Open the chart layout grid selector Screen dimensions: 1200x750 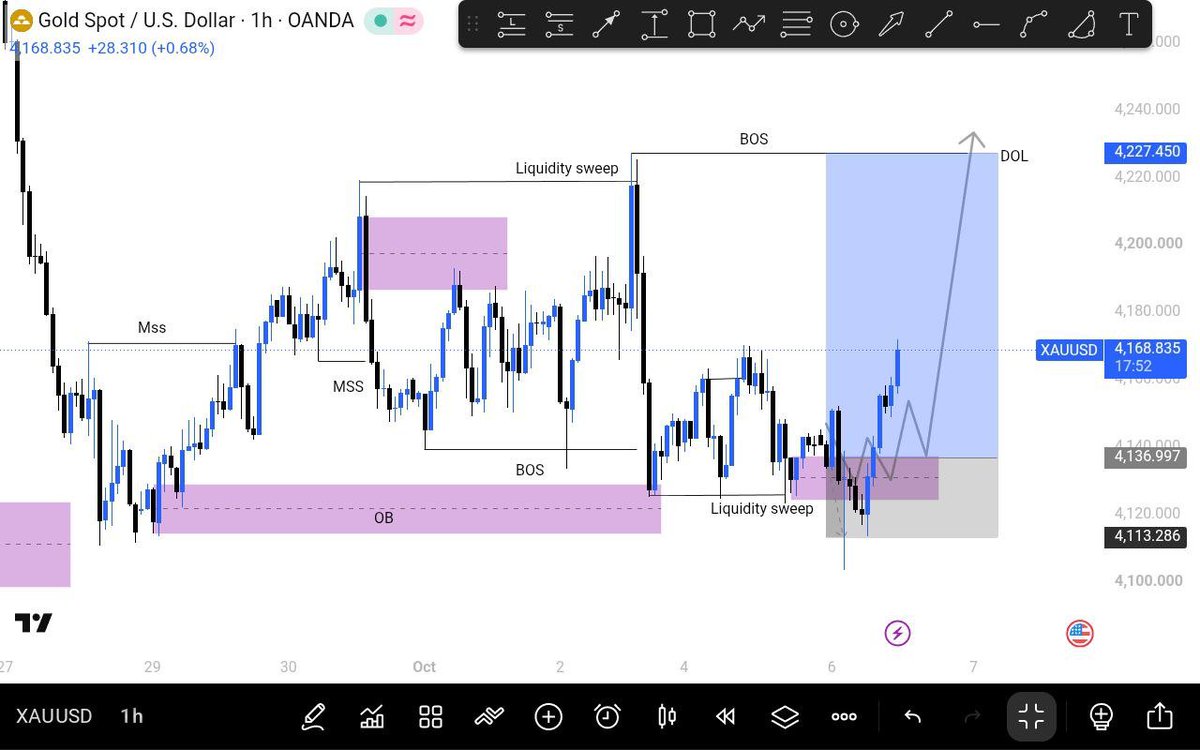[431, 716]
